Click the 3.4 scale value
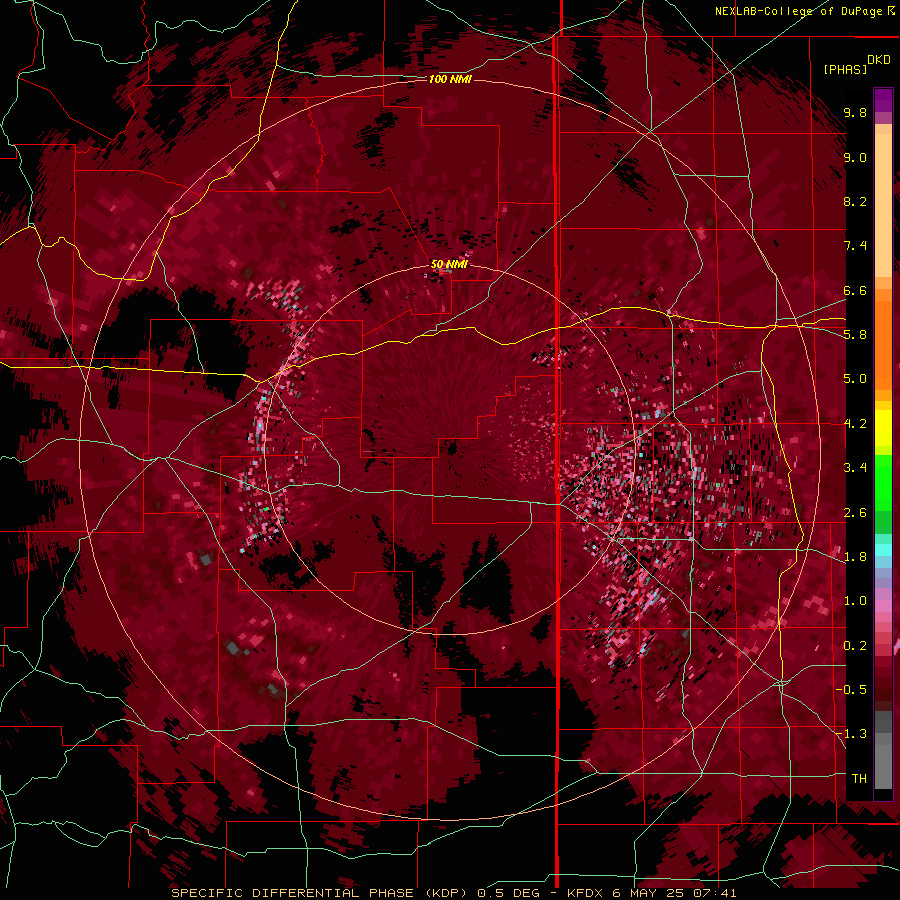Viewport: 900px width, 900px height. click(x=855, y=468)
